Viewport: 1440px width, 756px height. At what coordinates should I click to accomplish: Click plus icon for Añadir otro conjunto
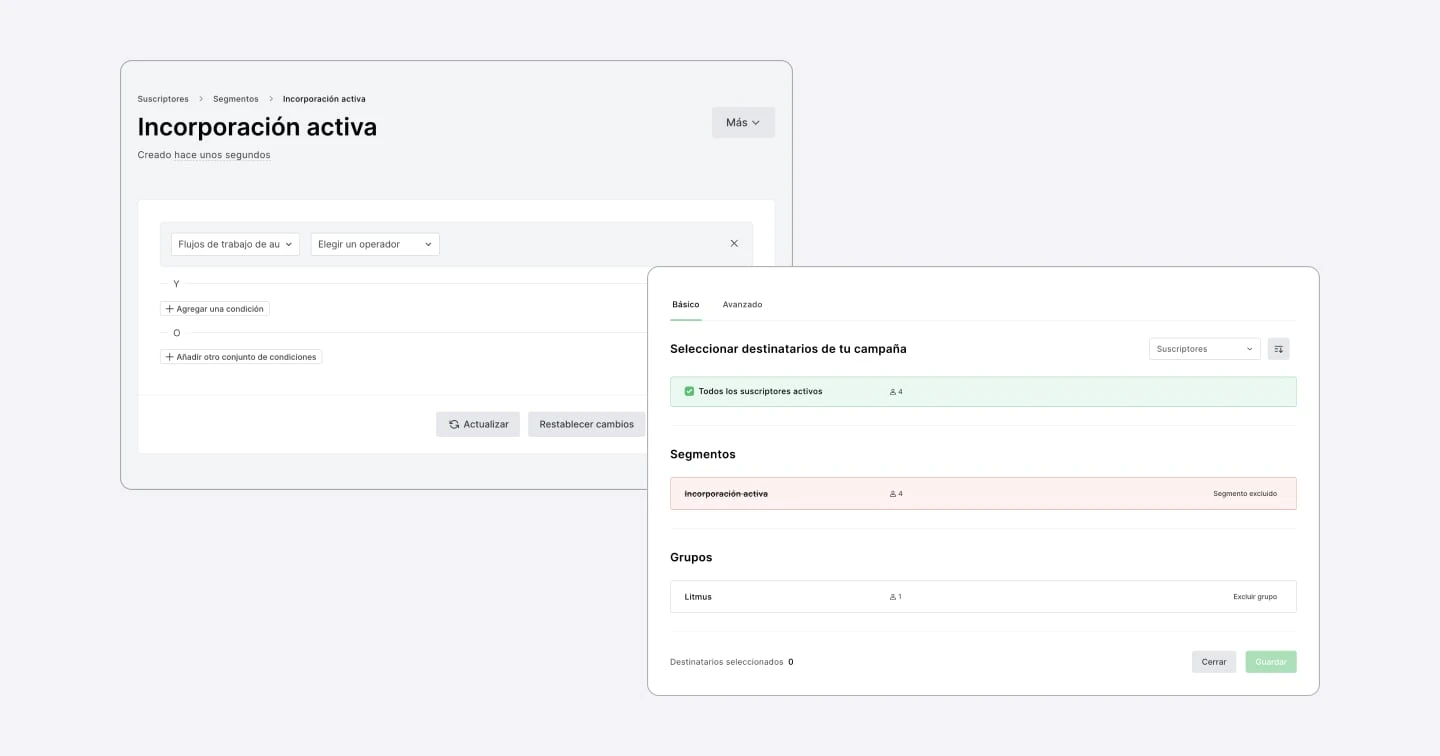pos(170,357)
